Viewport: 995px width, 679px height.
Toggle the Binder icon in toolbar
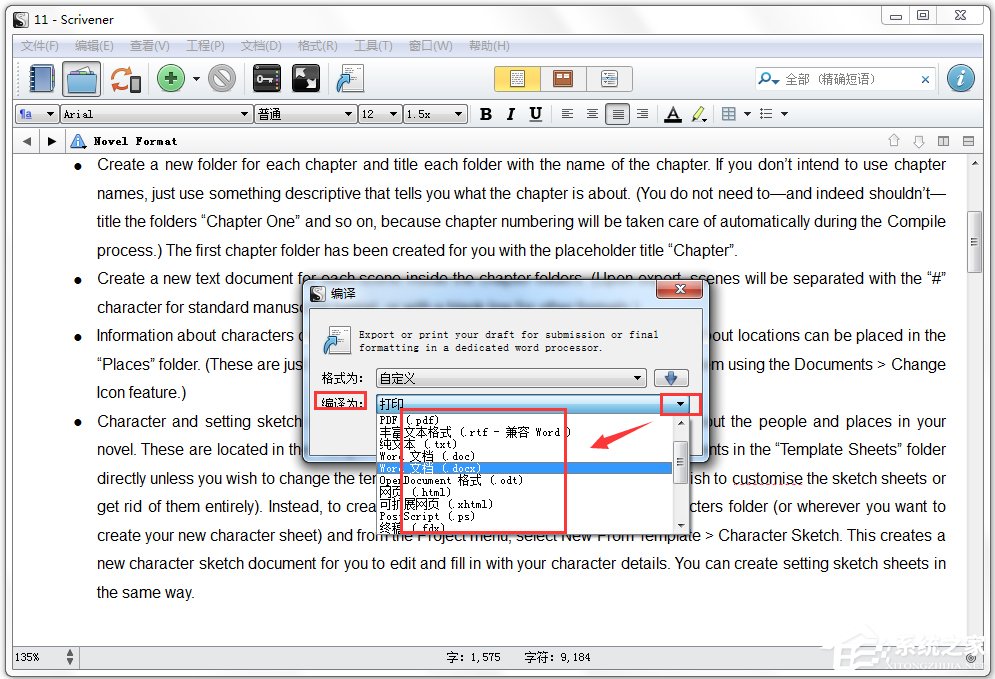42,79
